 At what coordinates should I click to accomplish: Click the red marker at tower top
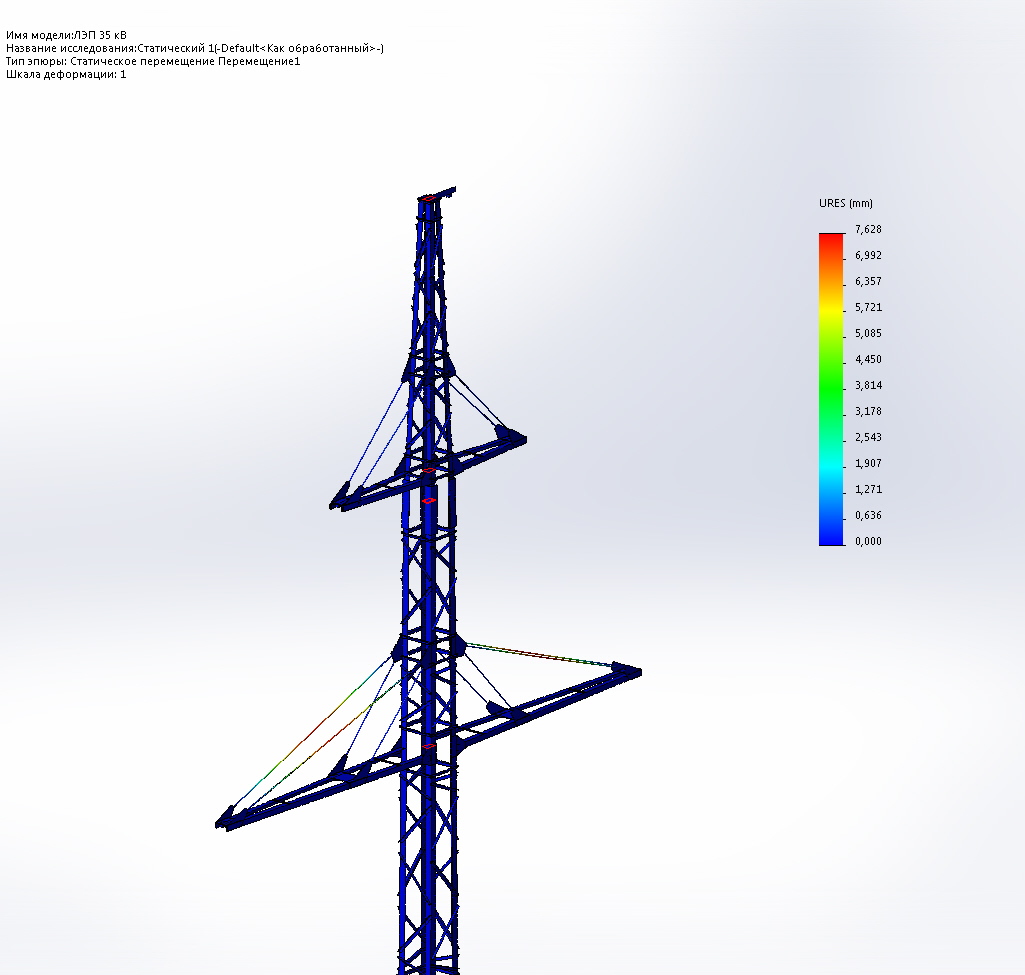click(428, 198)
